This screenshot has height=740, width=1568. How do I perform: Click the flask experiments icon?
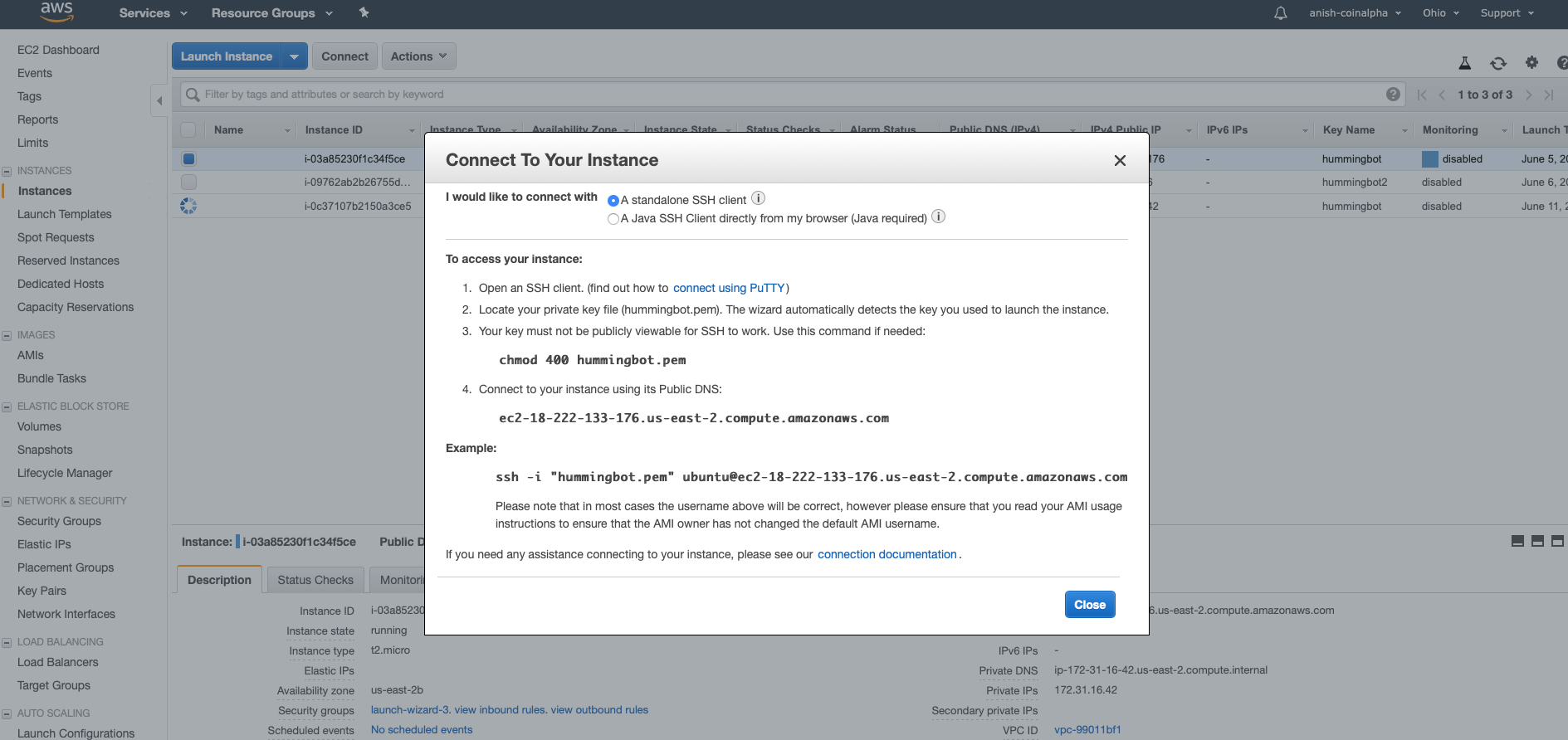[1465, 63]
